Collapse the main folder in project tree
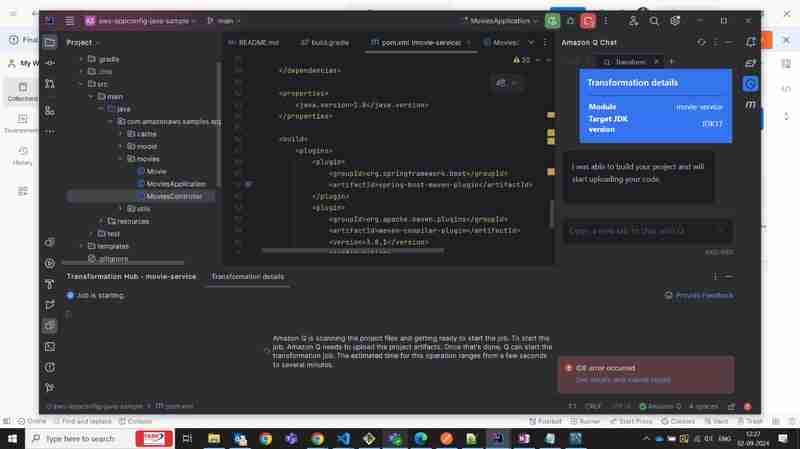 coord(91,96)
